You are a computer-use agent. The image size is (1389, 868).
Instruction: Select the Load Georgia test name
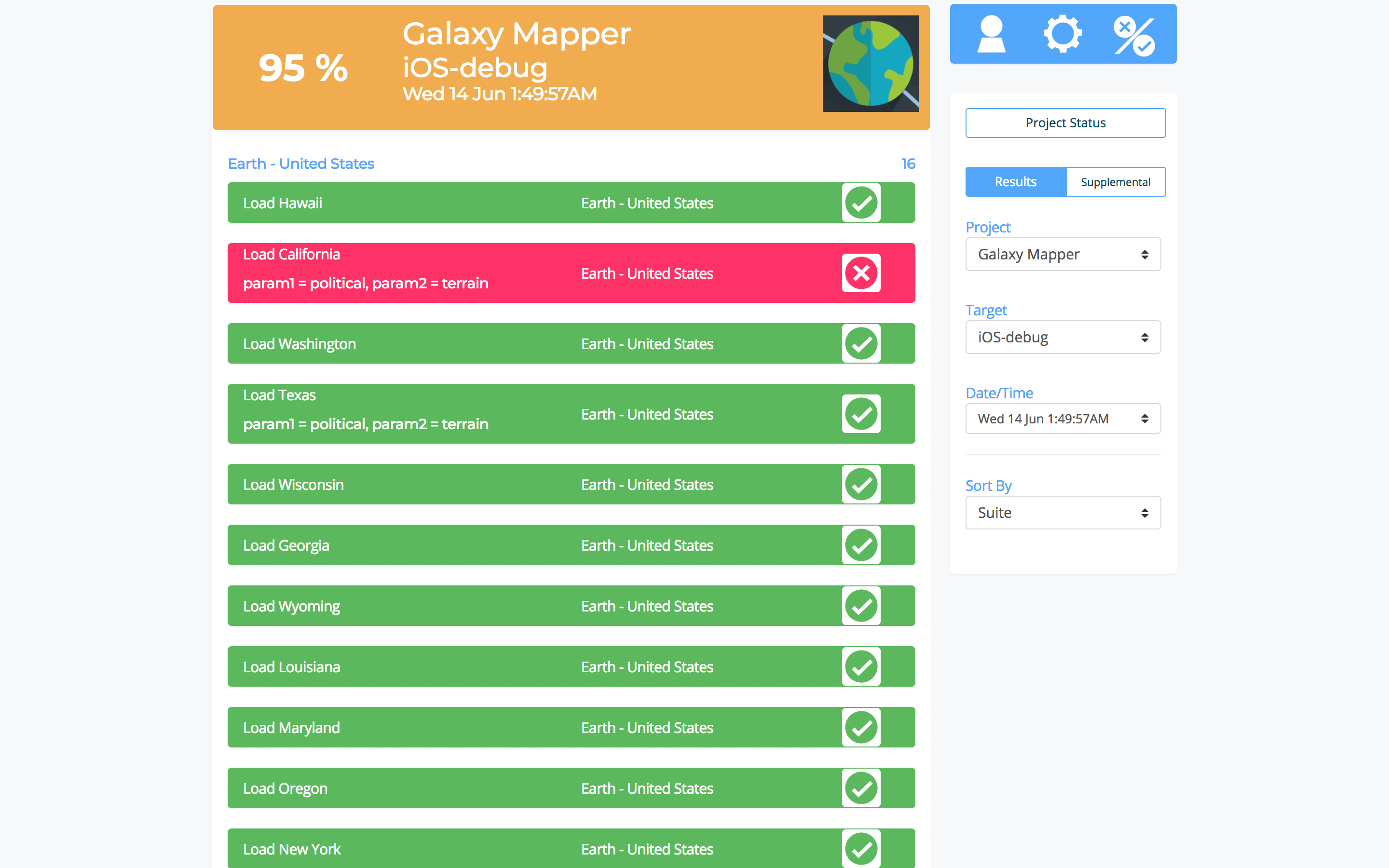click(286, 545)
